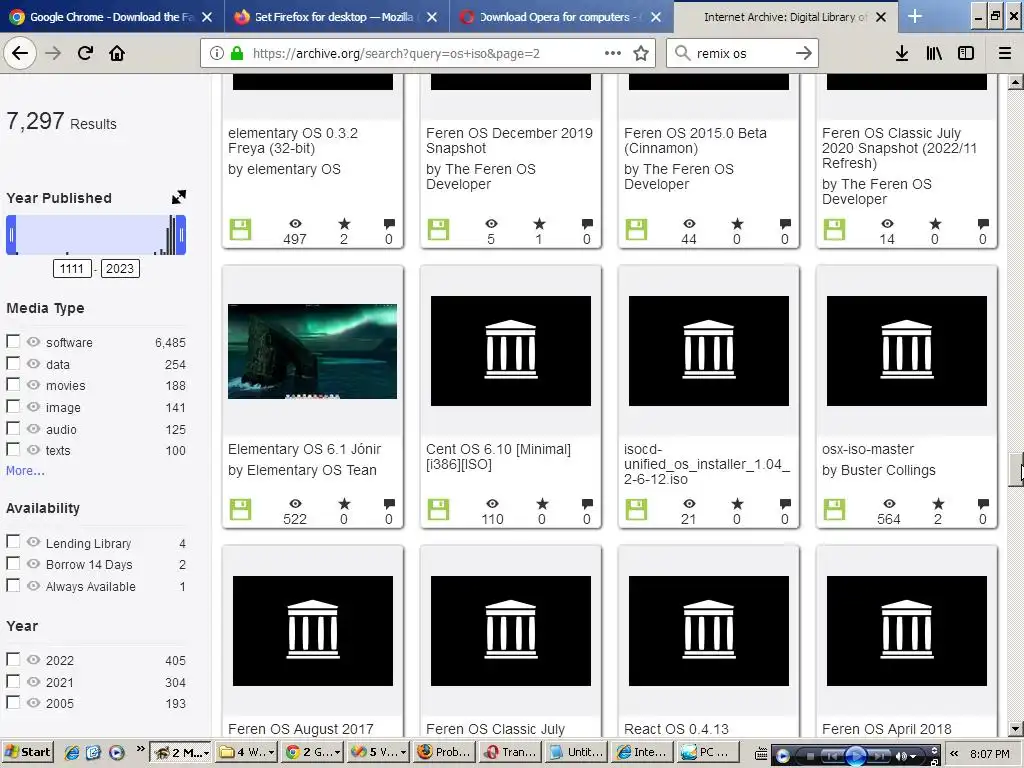Click reviews bubble on Feren OS December 2019
This screenshot has height=768, width=1024.
point(587,224)
